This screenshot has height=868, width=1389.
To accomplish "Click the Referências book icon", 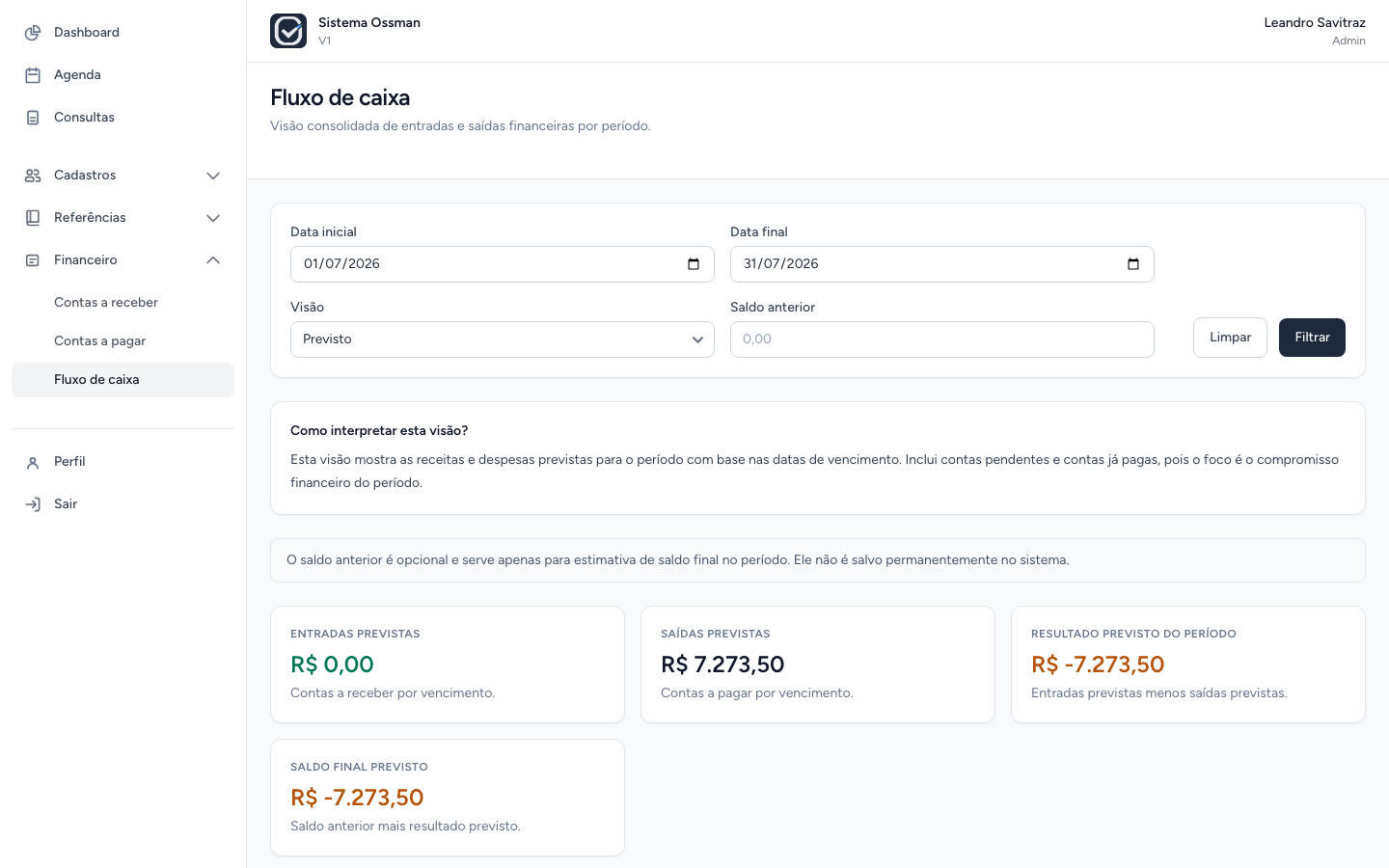I will [x=33, y=218].
